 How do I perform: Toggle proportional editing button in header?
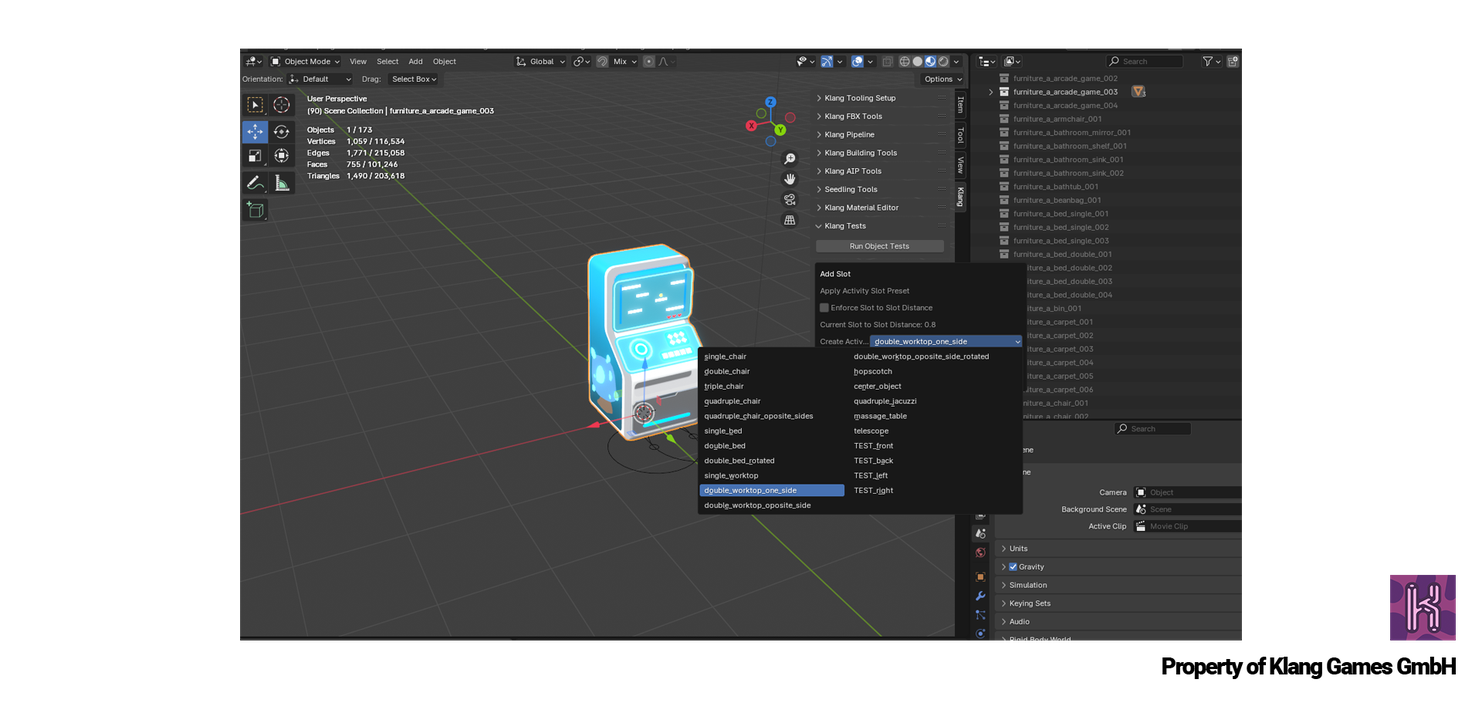(x=649, y=61)
